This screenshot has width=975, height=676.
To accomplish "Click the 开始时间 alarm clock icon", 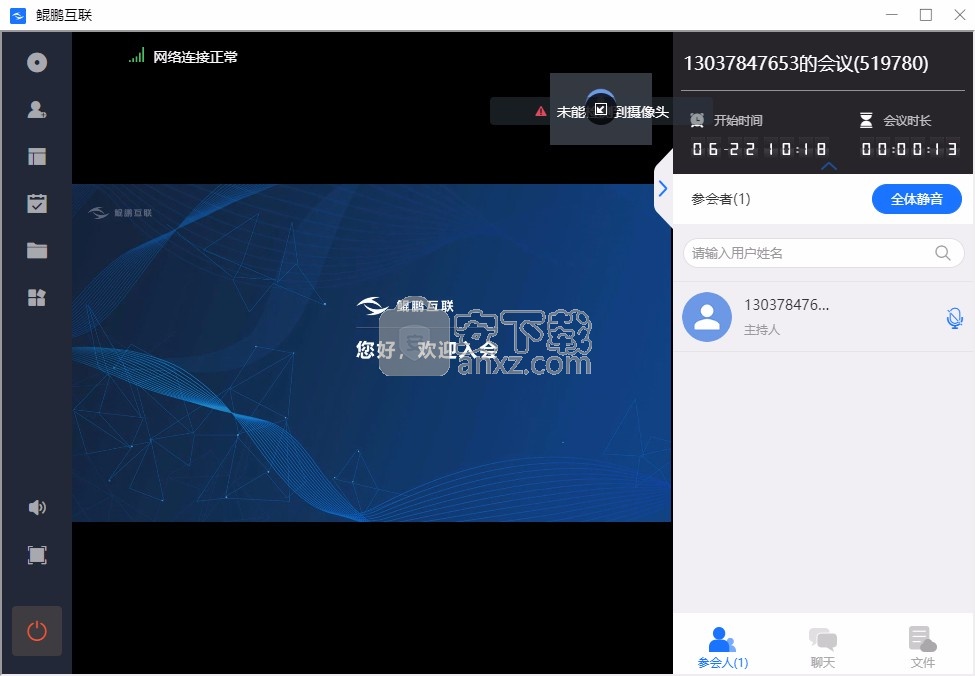I will (697, 119).
